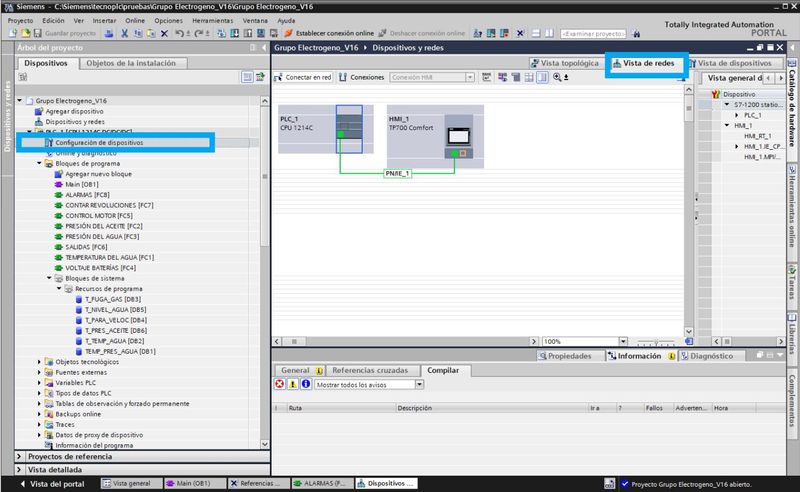The image size is (800, 492).
Task: Expand the Objetos tecnológicos folder
Action: click(x=39, y=362)
